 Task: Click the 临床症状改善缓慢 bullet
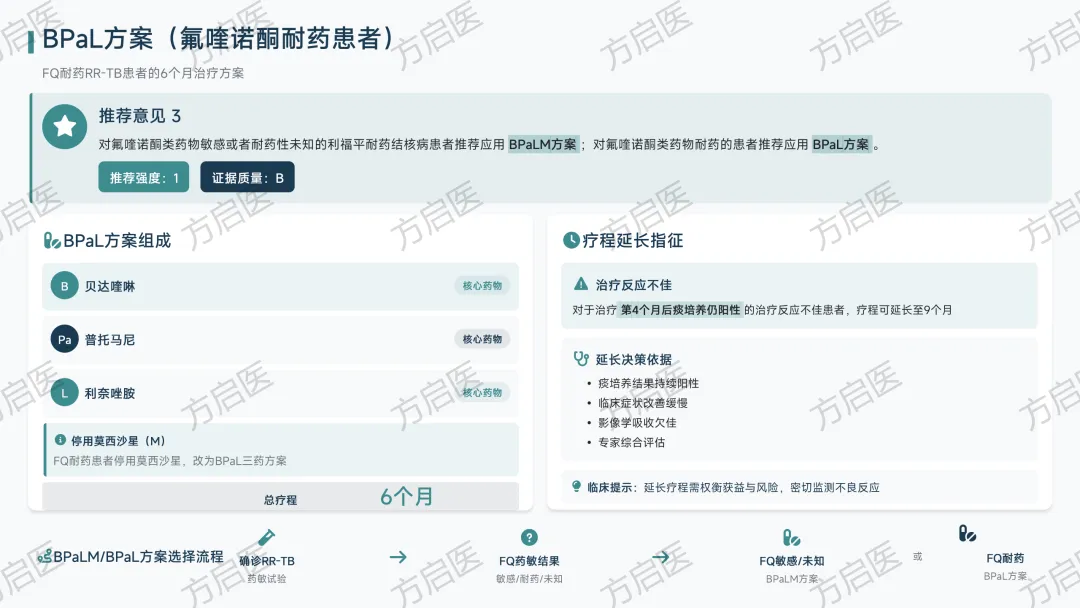643,403
